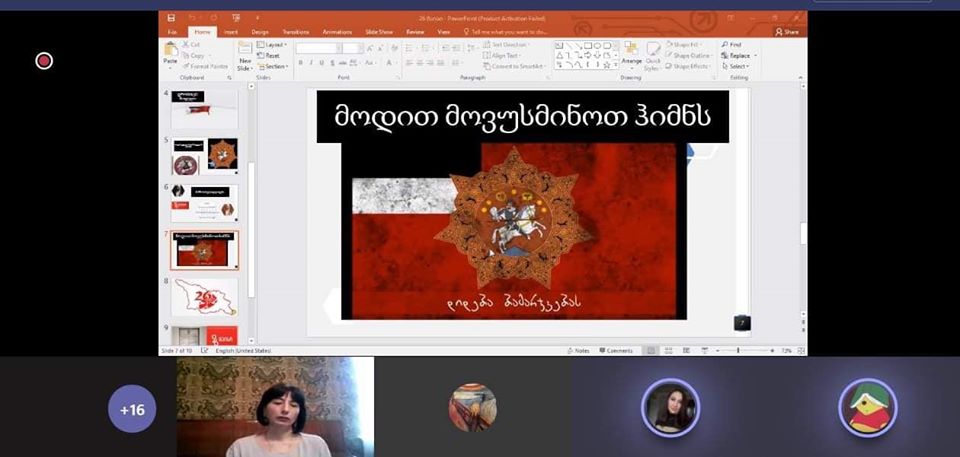Open the Select menu in Editing group

[735, 66]
